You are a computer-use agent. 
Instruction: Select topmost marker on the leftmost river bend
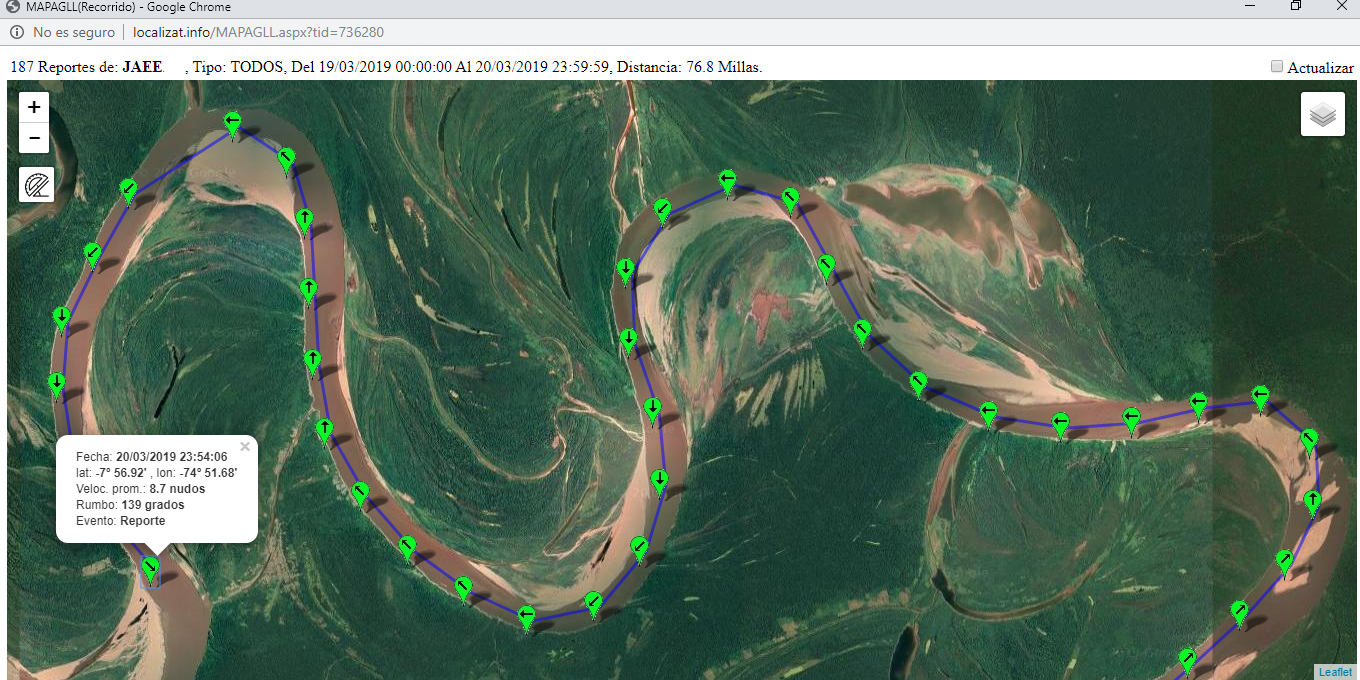pyautogui.click(x=233, y=124)
